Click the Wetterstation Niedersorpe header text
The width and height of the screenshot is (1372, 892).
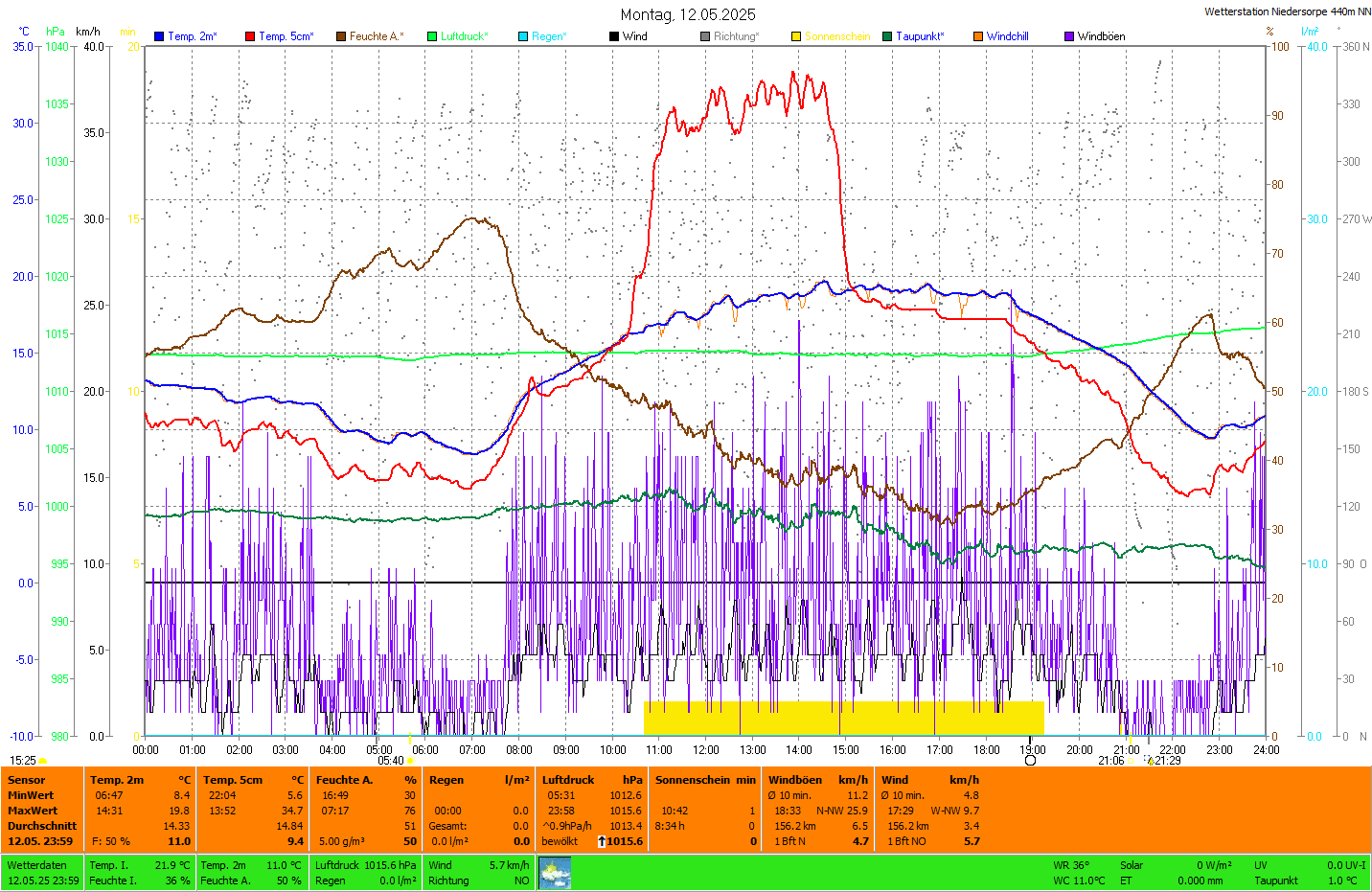pos(1287,11)
